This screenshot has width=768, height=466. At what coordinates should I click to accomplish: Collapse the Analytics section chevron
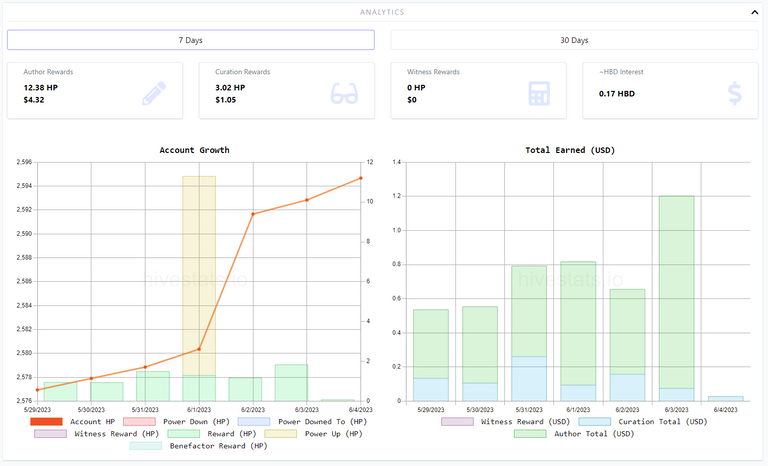click(754, 12)
